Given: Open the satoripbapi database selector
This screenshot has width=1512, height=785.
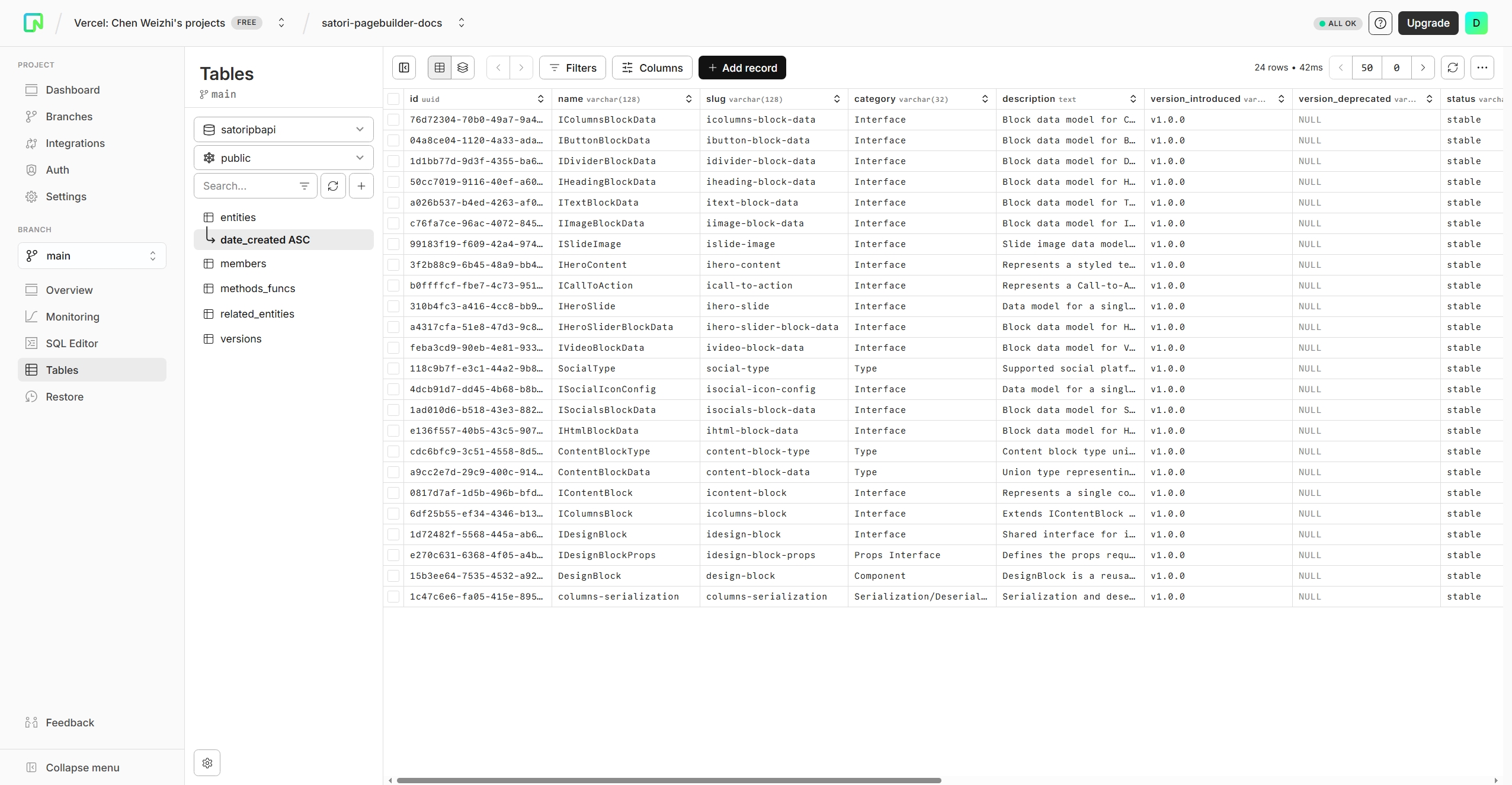Looking at the screenshot, I should (x=283, y=129).
